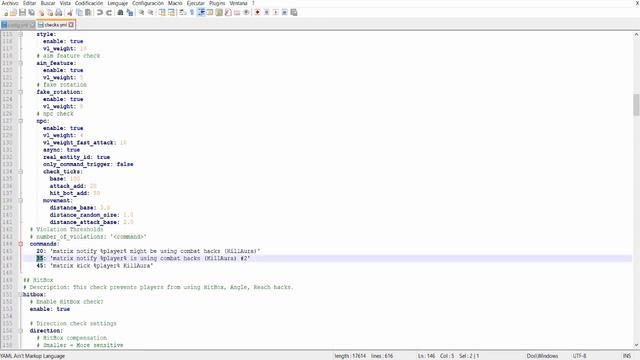Toggle synchronized horizontal scrolling icon

point(171,13)
